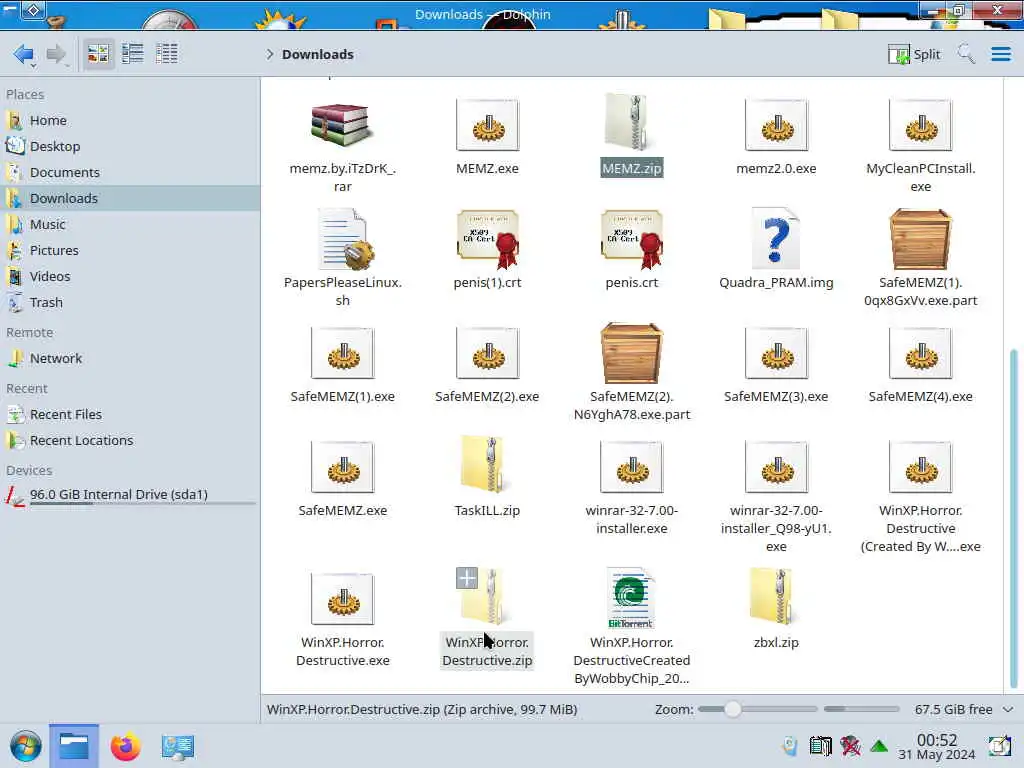The height and width of the screenshot is (768, 1024).
Task: Open Videos in Places panel
Action: [x=130, y=276]
